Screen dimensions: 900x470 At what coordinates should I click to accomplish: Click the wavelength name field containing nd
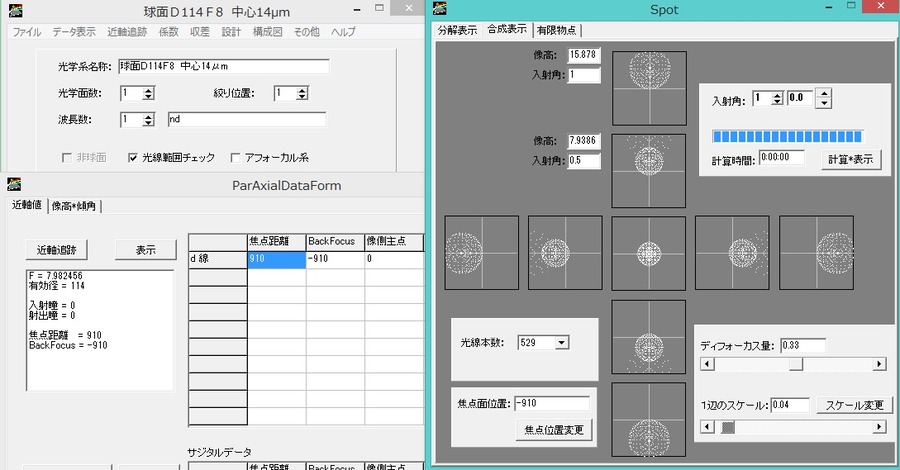pos(247,119)
